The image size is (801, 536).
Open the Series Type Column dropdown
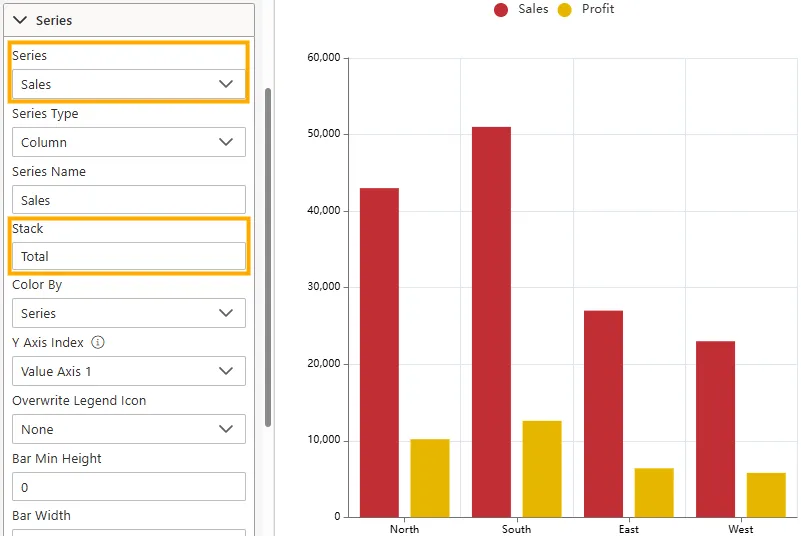tap(128, 142)
